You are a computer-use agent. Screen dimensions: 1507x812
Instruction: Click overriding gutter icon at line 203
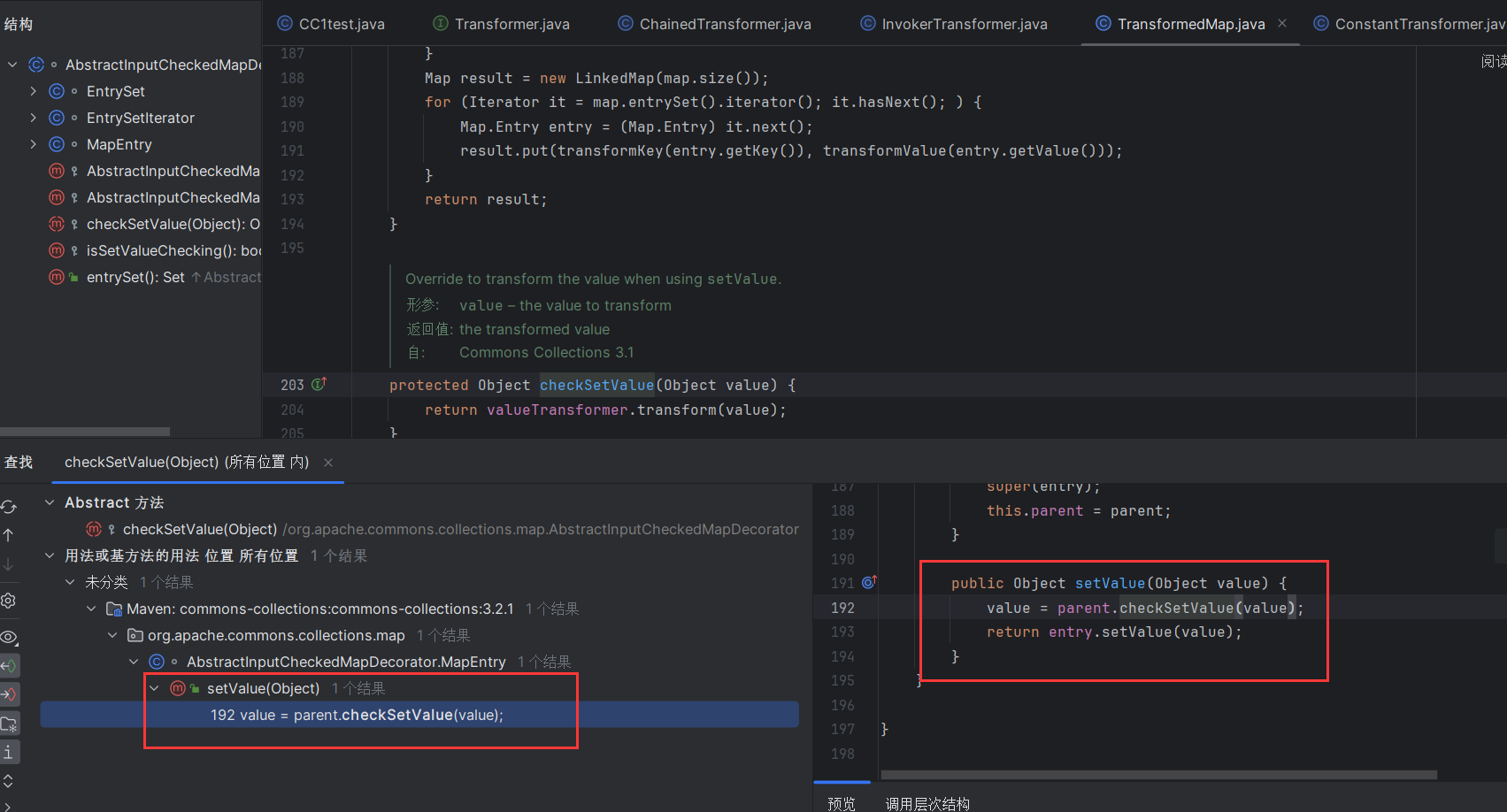pyautogui.click(x=319, y=384)
